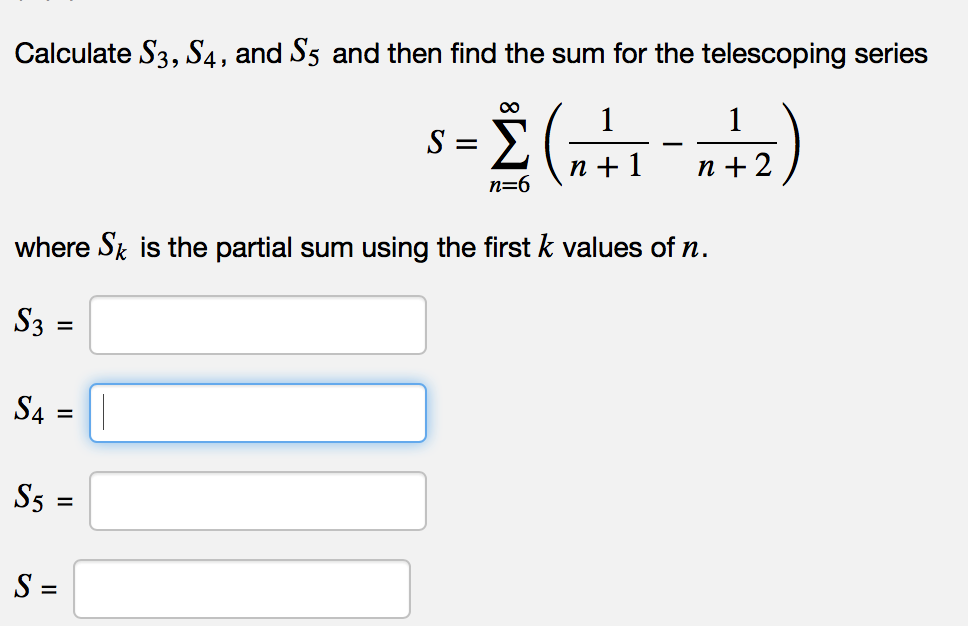Click the minus sign between the fractions
This screenshot has width=968, height=626.
(672, 144)
